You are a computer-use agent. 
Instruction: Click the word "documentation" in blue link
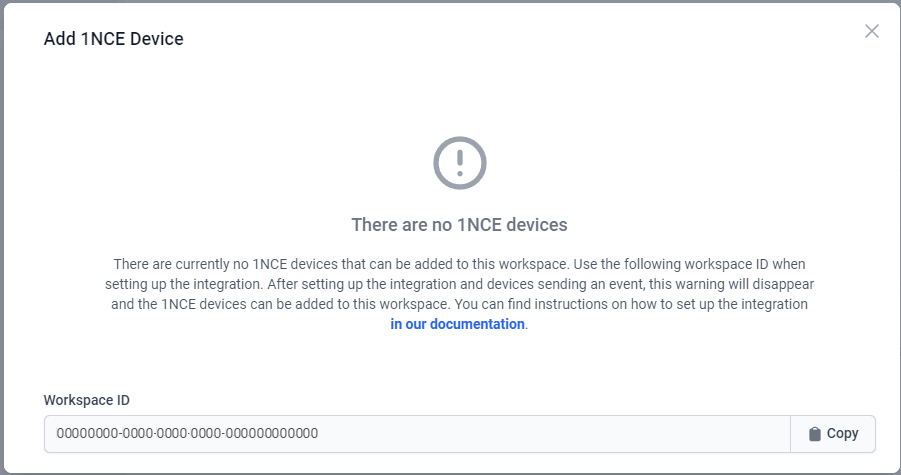click(x=477, y=324)
